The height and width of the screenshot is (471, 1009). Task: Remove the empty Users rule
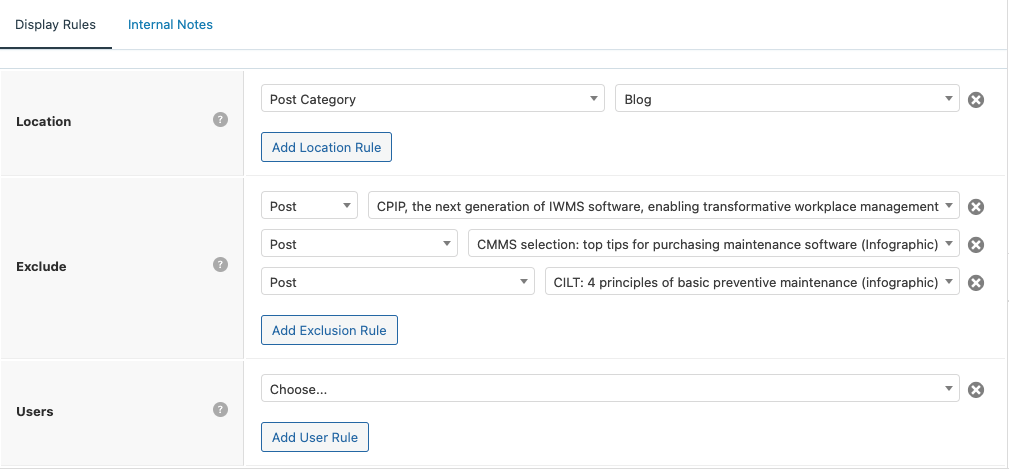977,390
